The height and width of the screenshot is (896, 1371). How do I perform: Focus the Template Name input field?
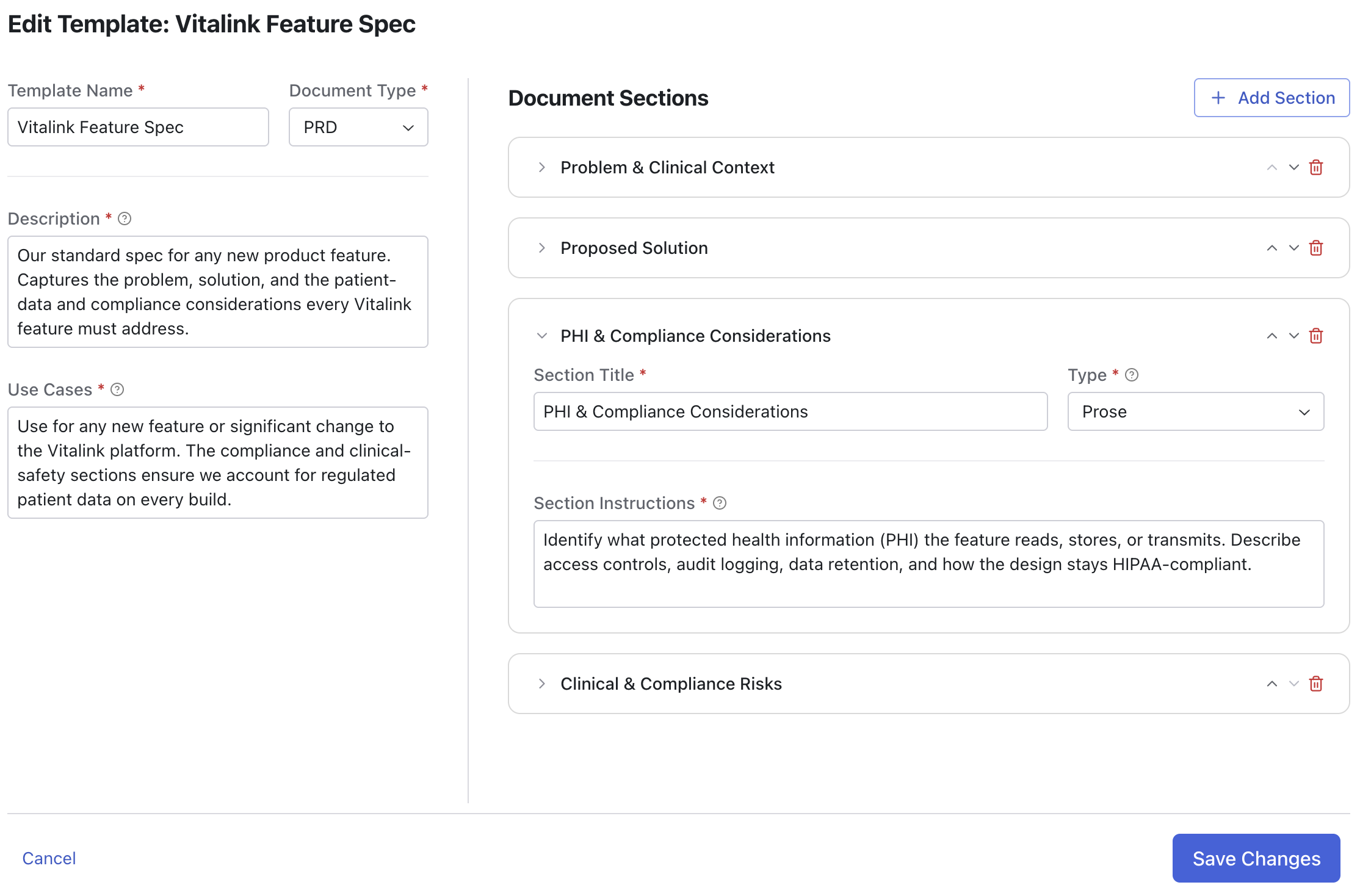(x=138, y=127)
